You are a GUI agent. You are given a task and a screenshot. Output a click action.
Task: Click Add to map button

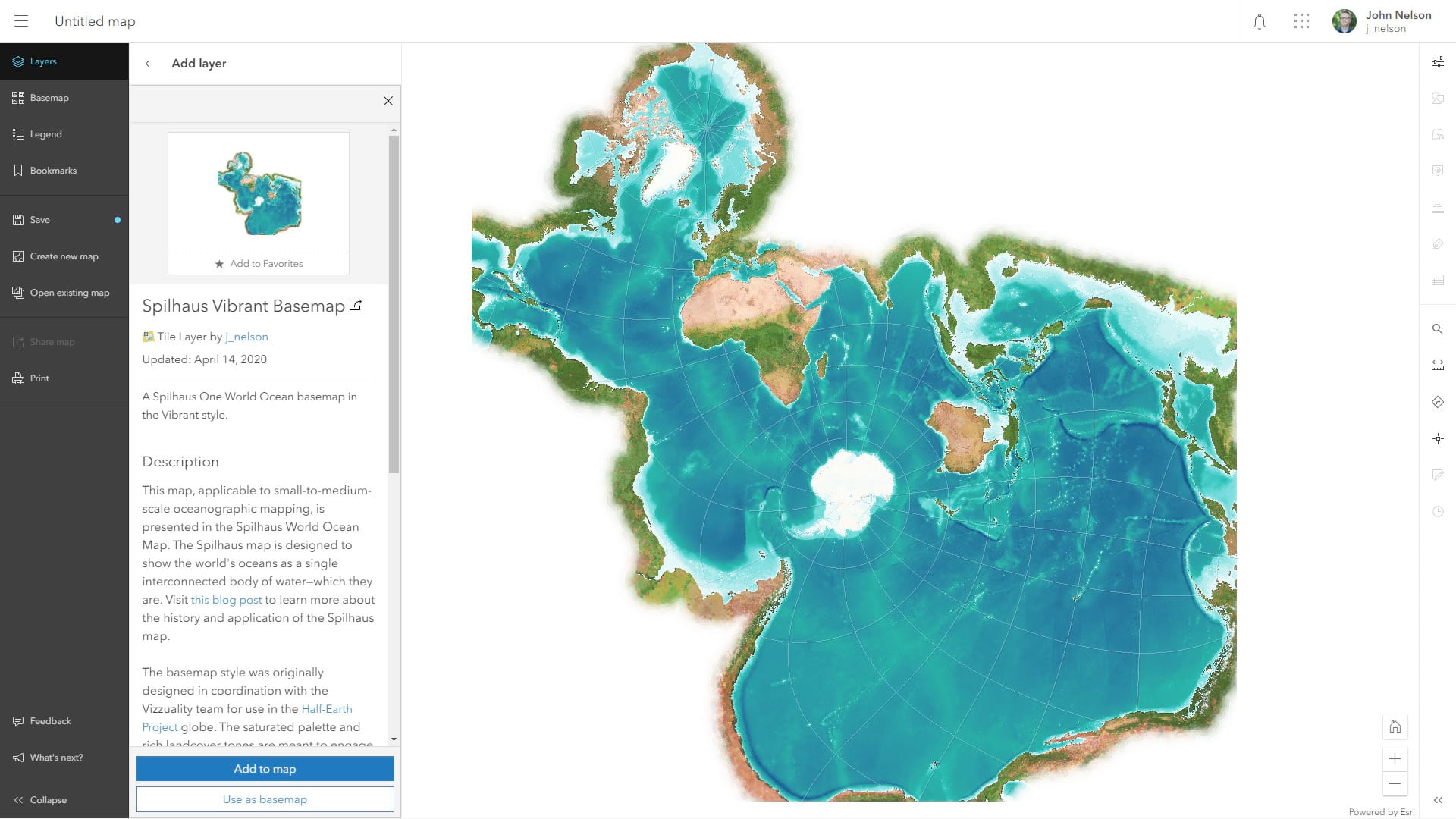click(x=265, y=769)
